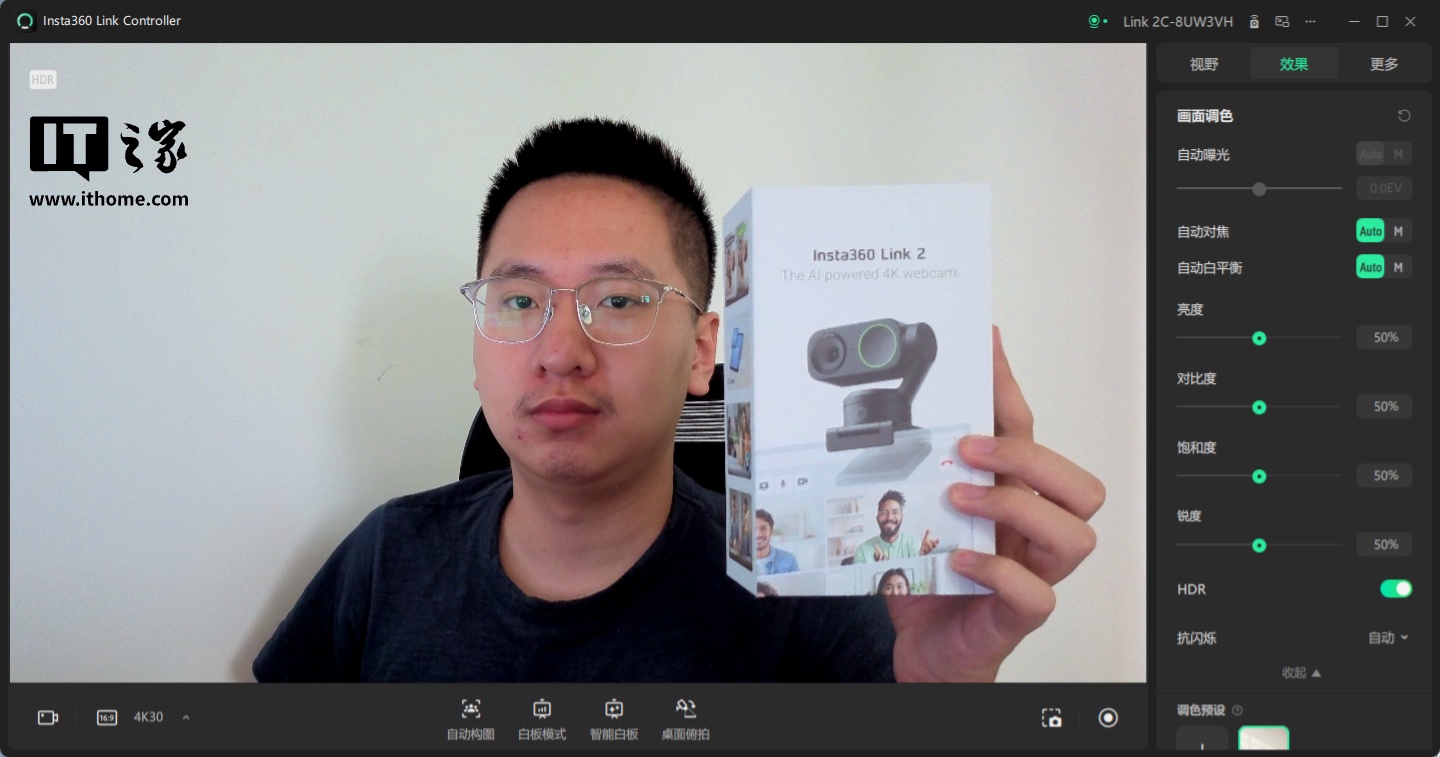Start recording with the record button
1440x757 pixels.
pyautogui.click(x=1108, y=717)
